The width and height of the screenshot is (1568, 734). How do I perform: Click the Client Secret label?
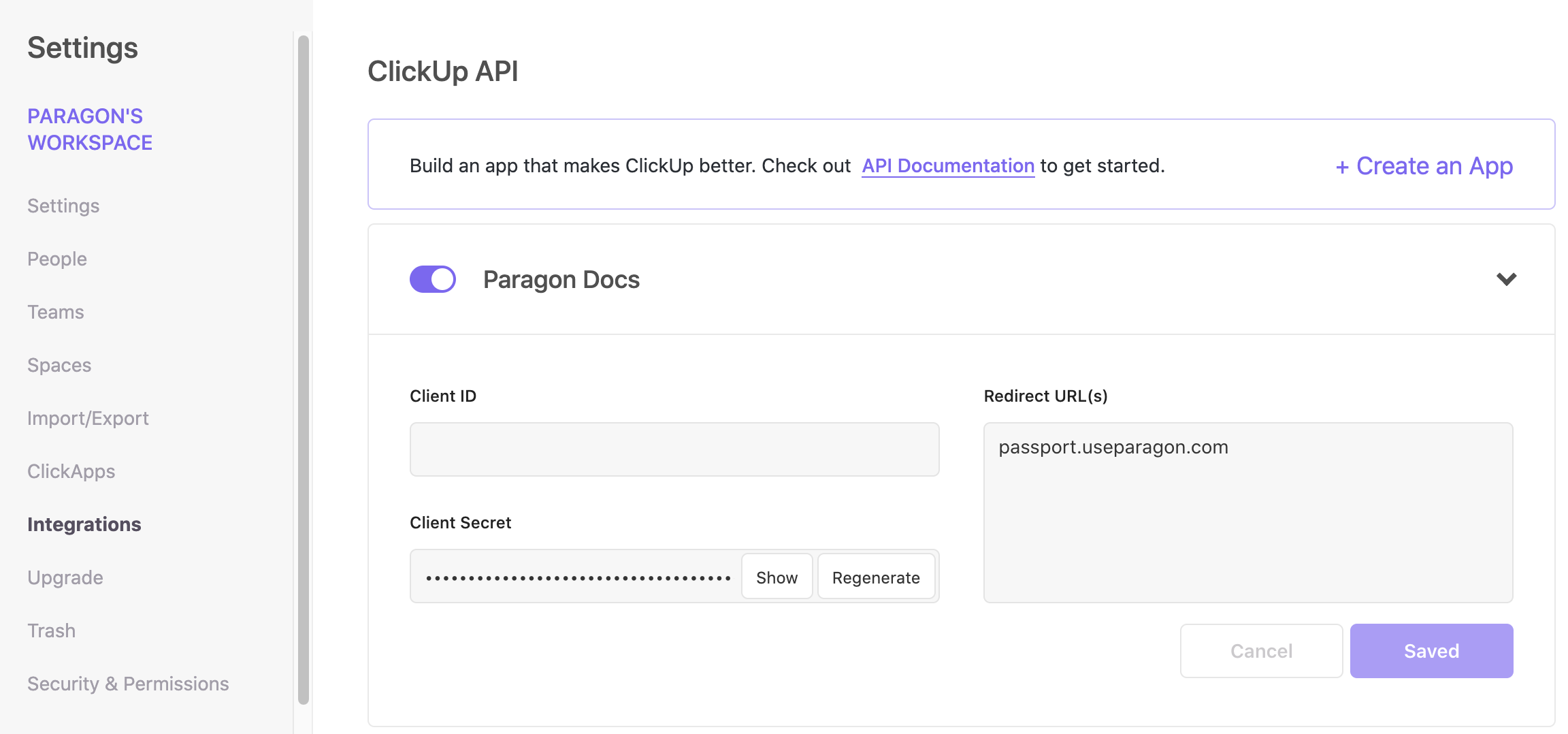pos(460,522)
